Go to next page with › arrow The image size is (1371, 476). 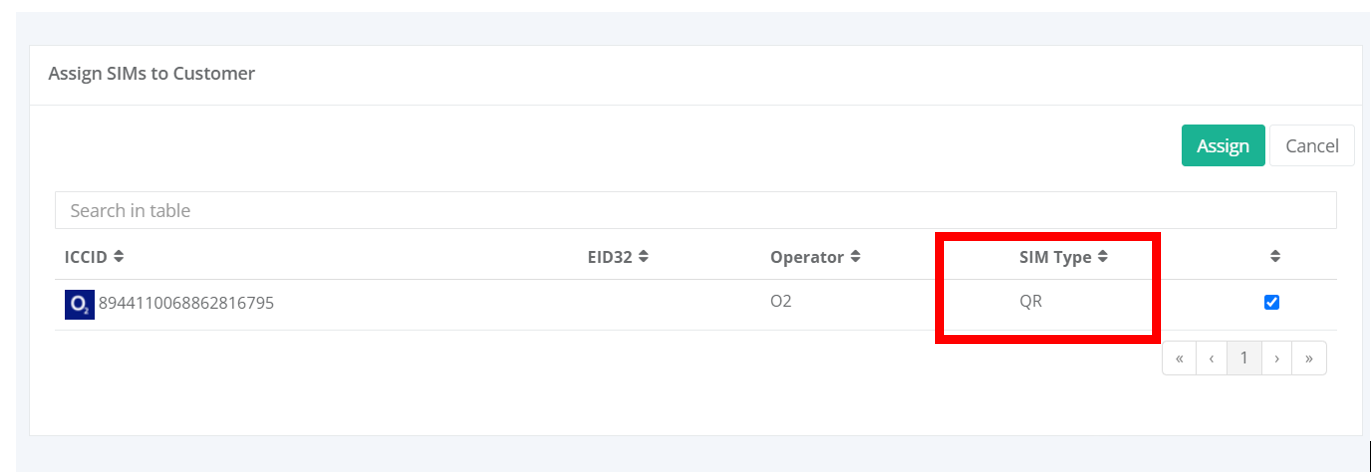click(1277, 358)
